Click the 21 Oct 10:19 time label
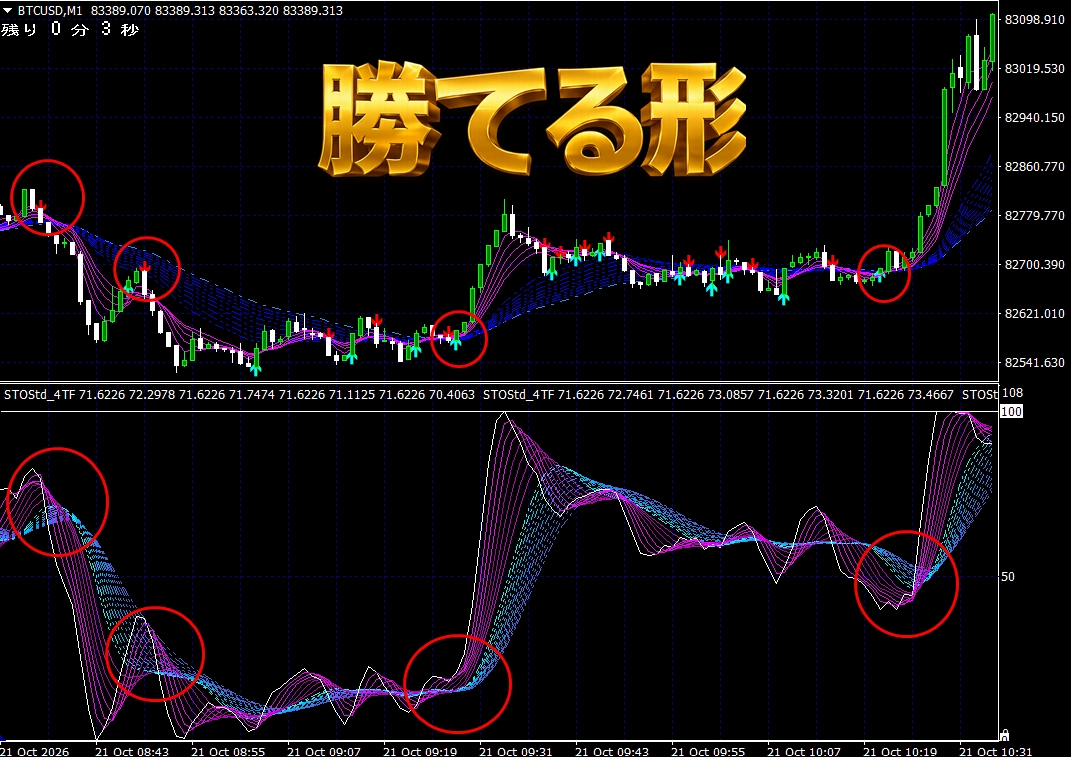Viewport: 1071px width, 757px height. [900, 751]
